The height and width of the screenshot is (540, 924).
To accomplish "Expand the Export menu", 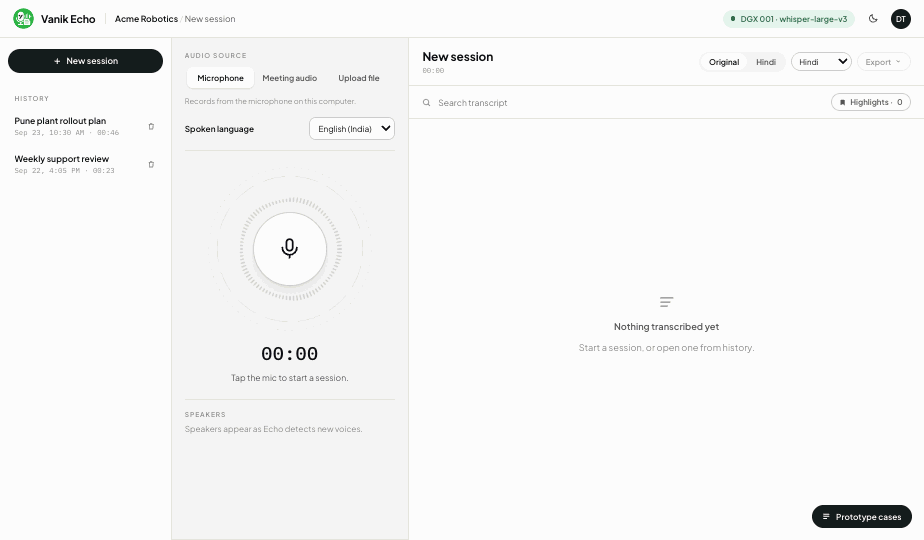I will 883,62.
